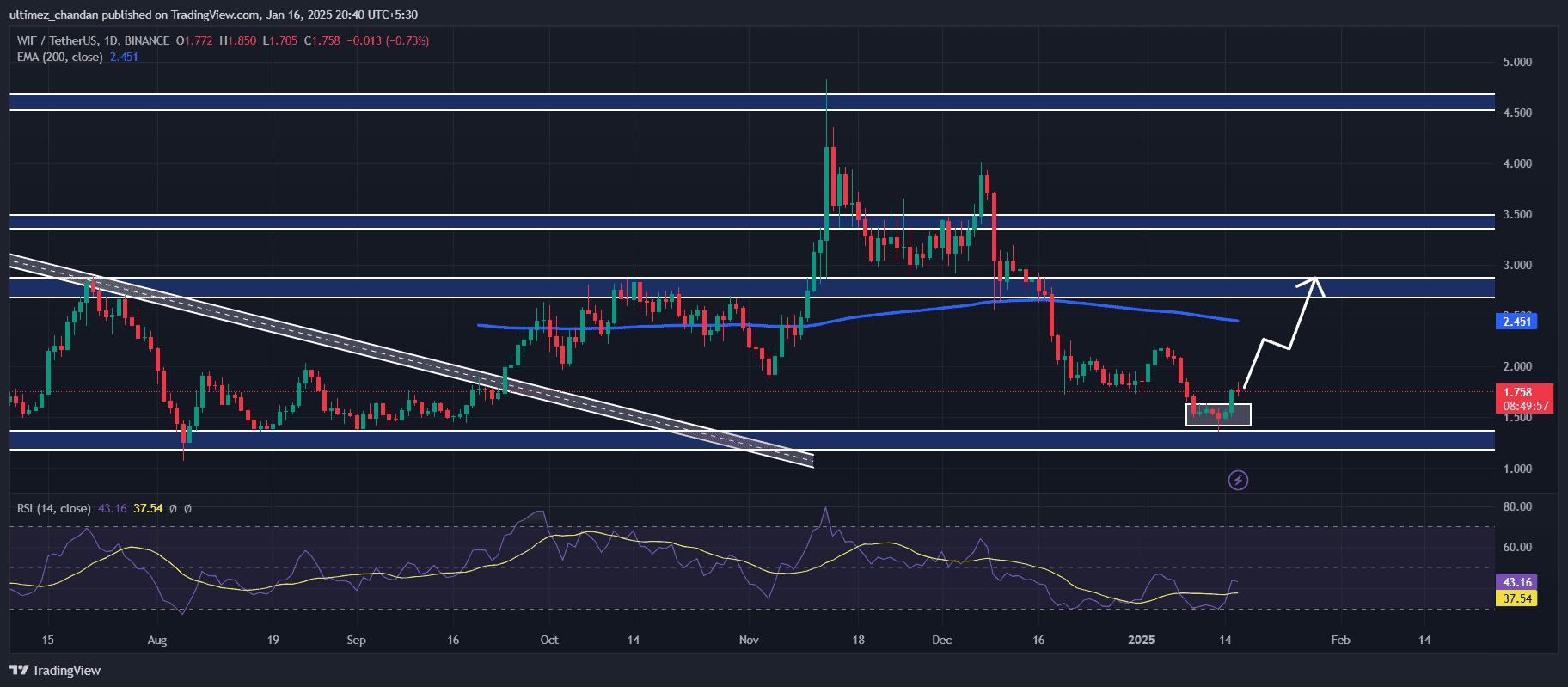Image resolution: width=1568 pixels, height=687 pixels.
Task: Select the high value H1.850
Action: 238,40
